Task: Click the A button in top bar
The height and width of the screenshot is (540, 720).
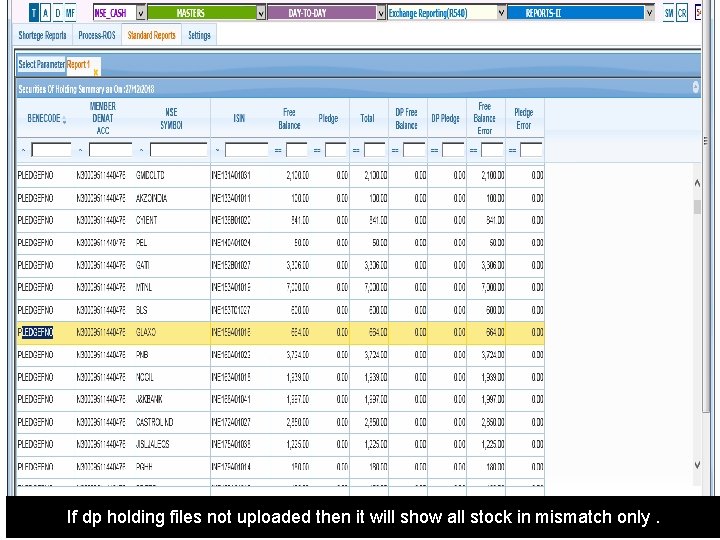Action: click(45, 13)
